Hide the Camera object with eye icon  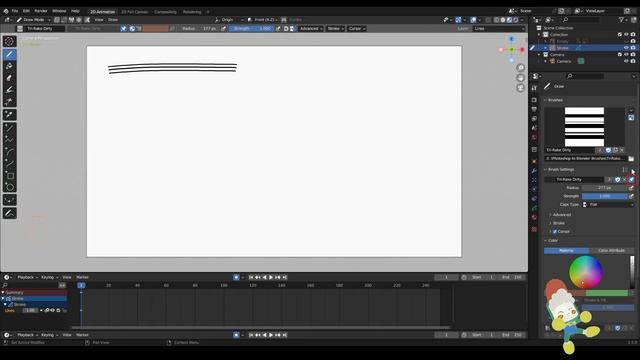626,61
